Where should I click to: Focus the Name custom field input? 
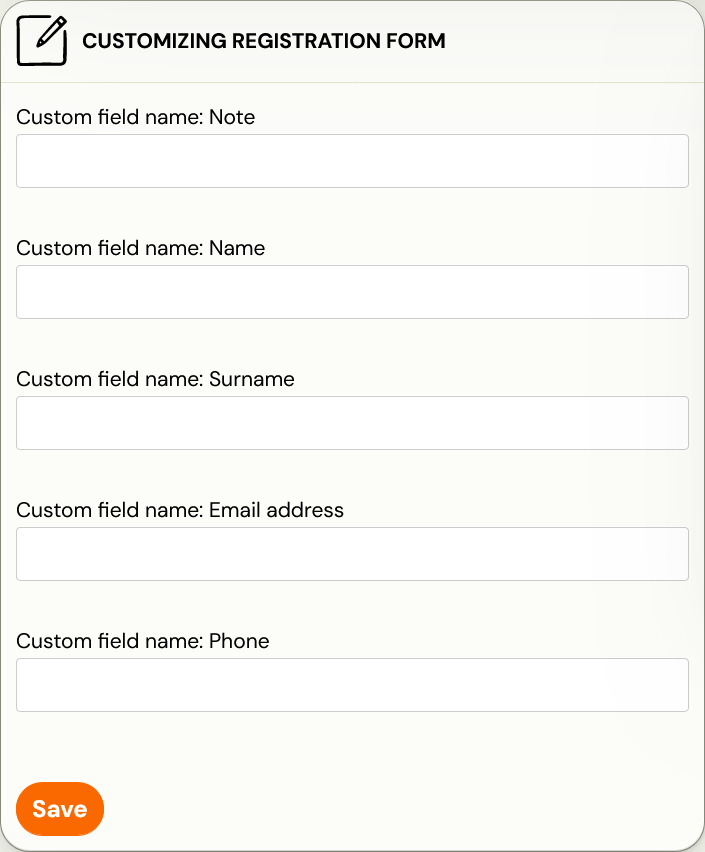click(x=352, y=292)
